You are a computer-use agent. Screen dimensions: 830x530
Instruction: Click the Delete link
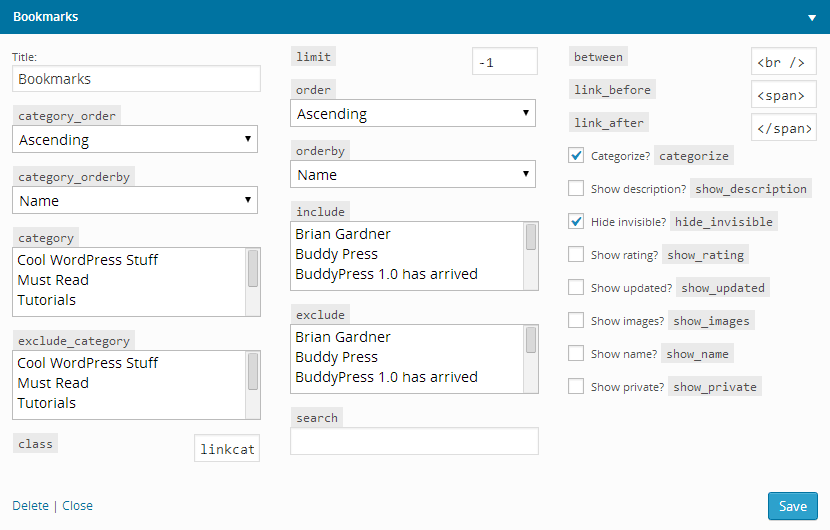click(31, 506)
